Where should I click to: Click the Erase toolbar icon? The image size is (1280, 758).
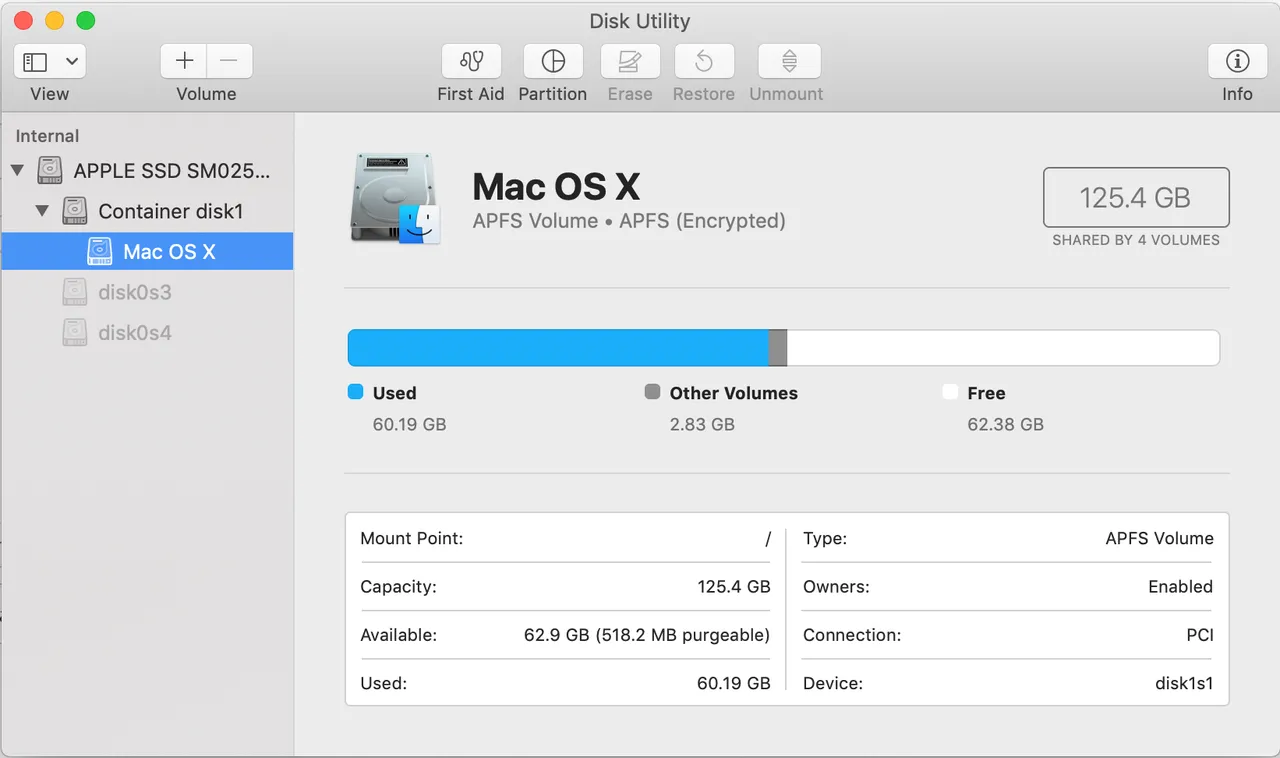(x=630, y=61)
